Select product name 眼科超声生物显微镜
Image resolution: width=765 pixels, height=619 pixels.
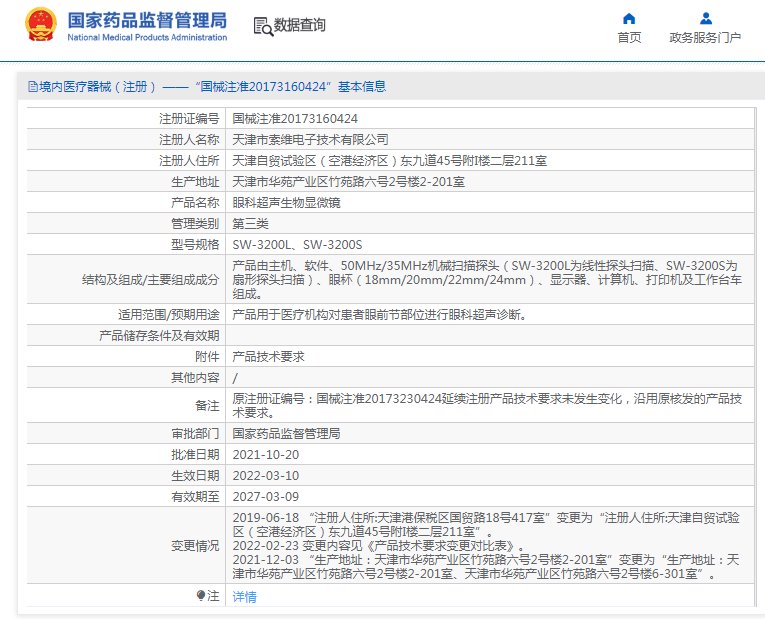(286, 202)
